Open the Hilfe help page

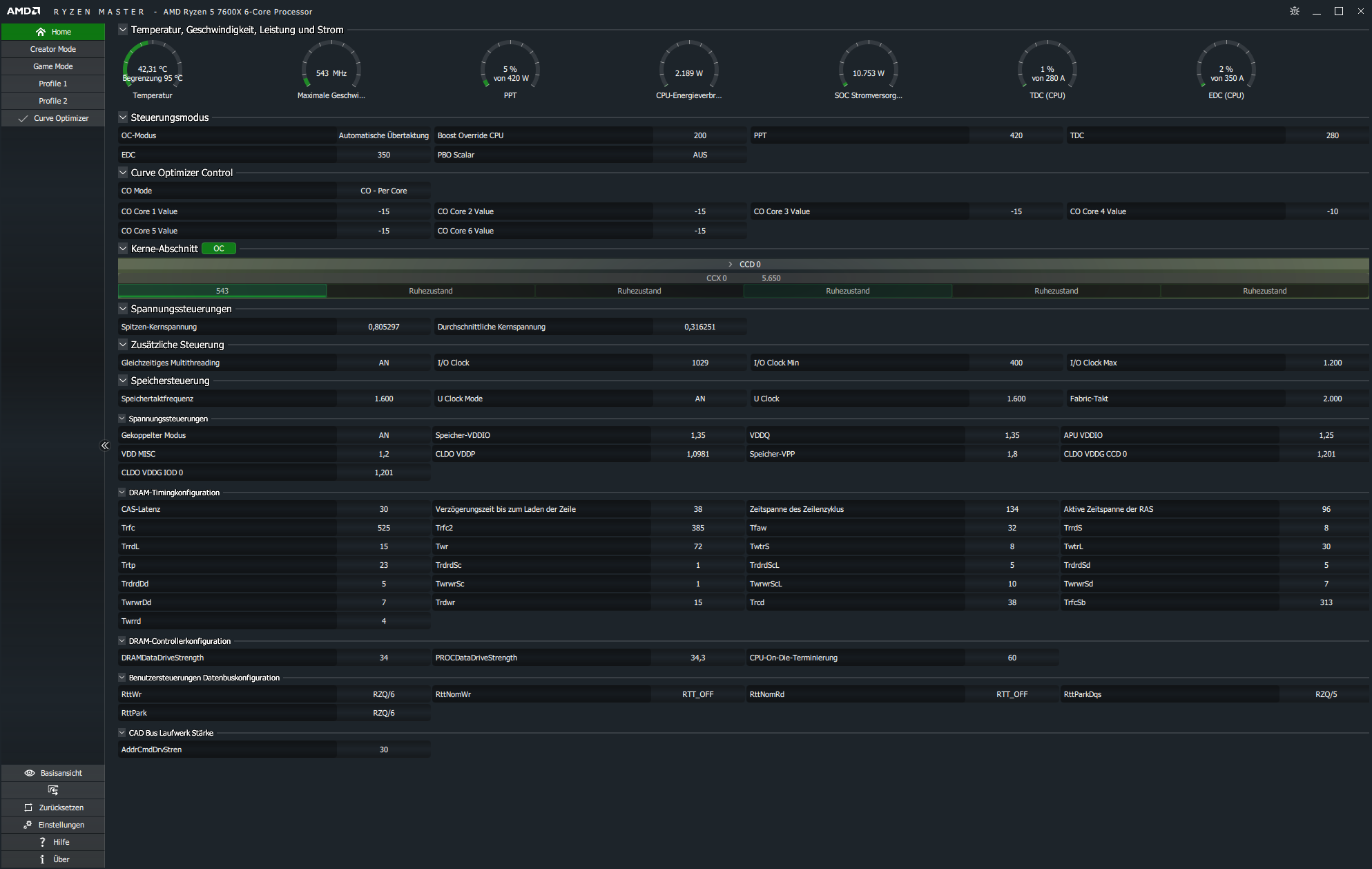(x=53, y=842)
